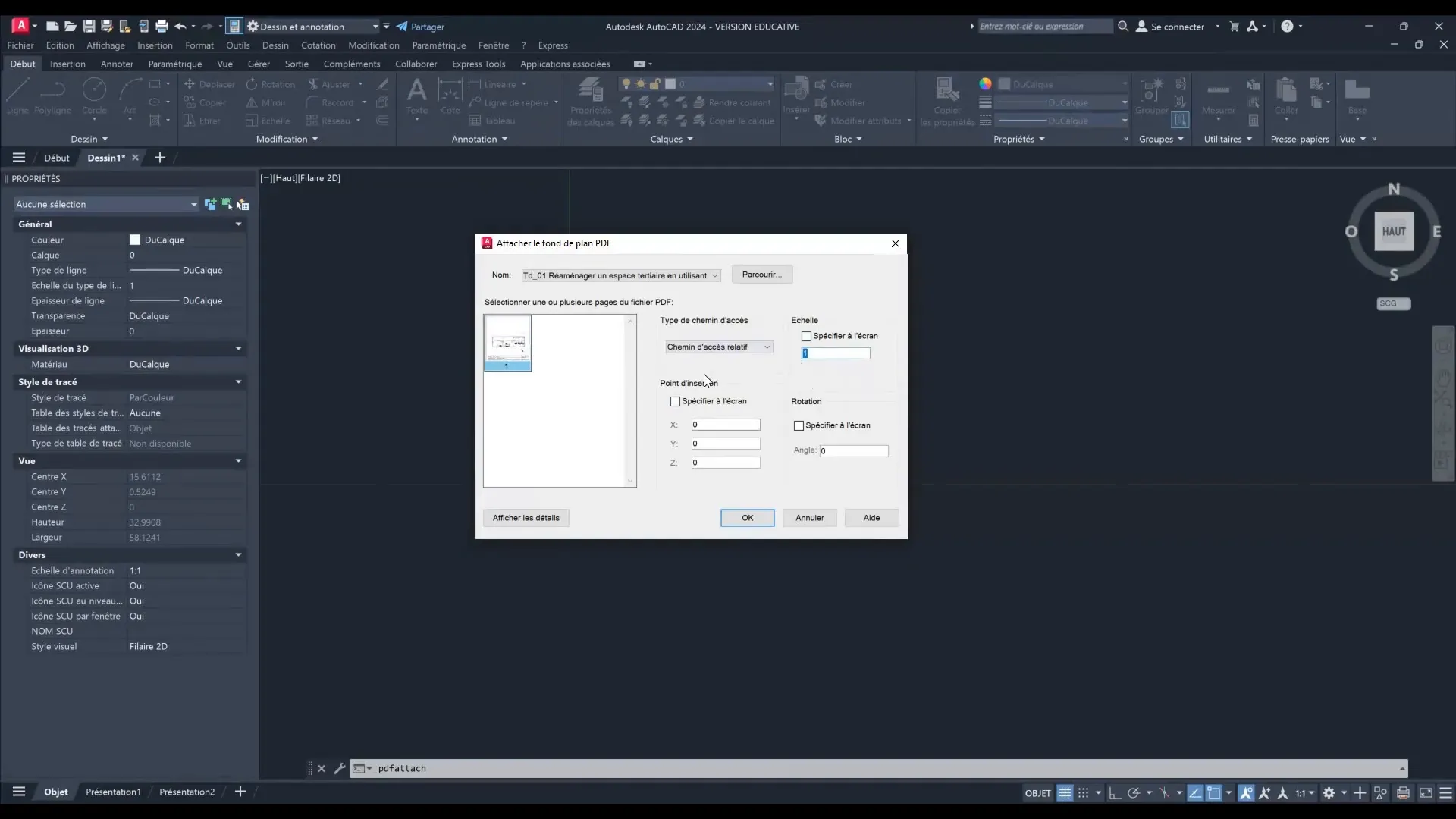Click the layer color swatch in Calques dropdown
Image resolution: width=1456 pixels, height=819 pixels.
tap(670, 84)
